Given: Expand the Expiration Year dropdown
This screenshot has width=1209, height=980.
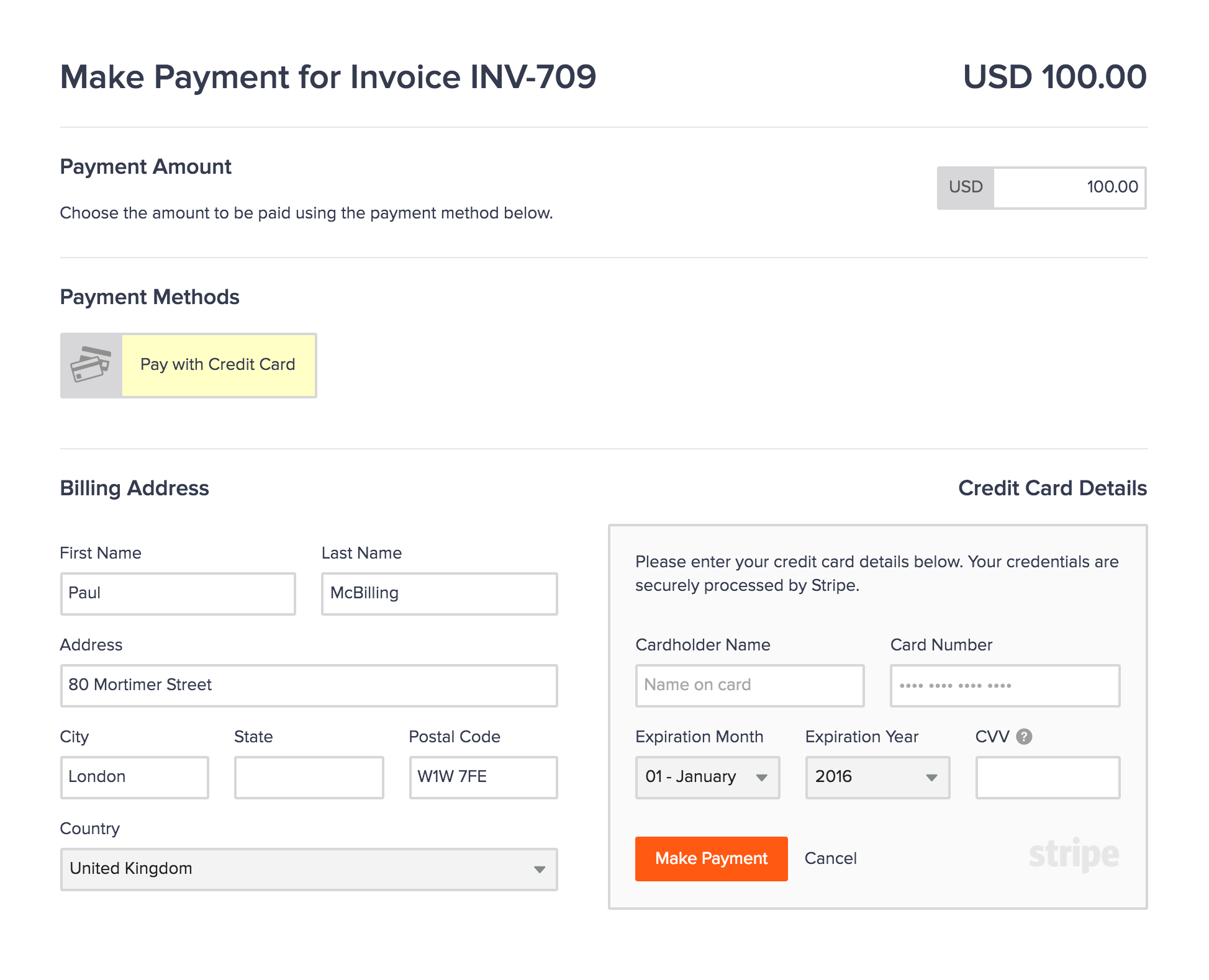Looking at the screenshot, I should [x=875, y=775].
